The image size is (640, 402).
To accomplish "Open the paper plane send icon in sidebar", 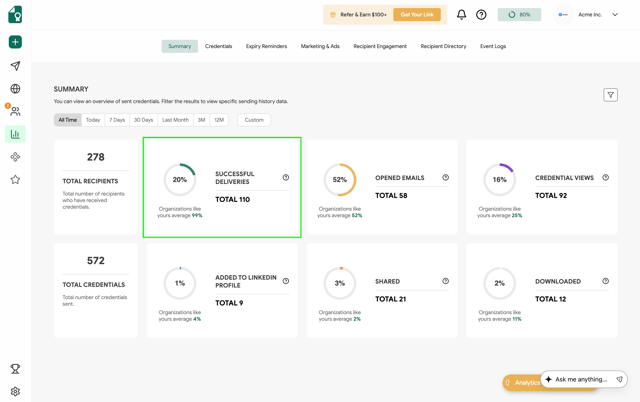I will tap(15, 66).
